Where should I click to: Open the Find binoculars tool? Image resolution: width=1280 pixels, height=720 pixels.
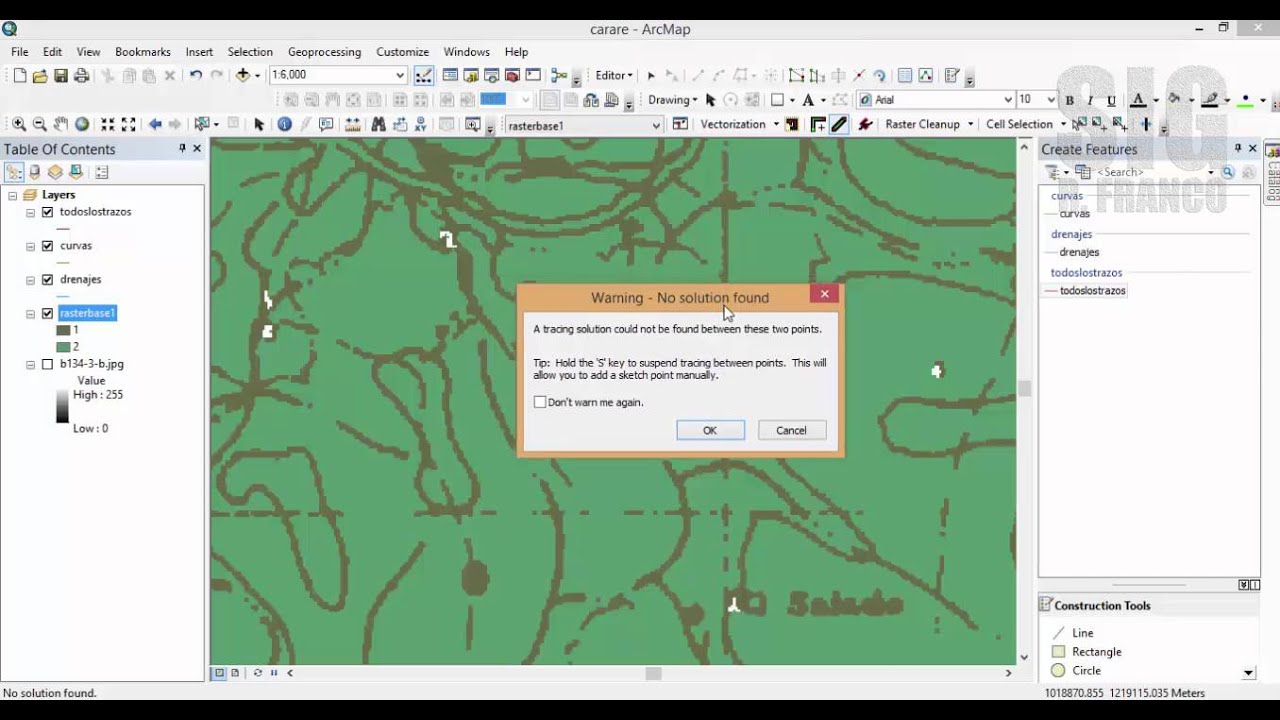click(378, 124)
